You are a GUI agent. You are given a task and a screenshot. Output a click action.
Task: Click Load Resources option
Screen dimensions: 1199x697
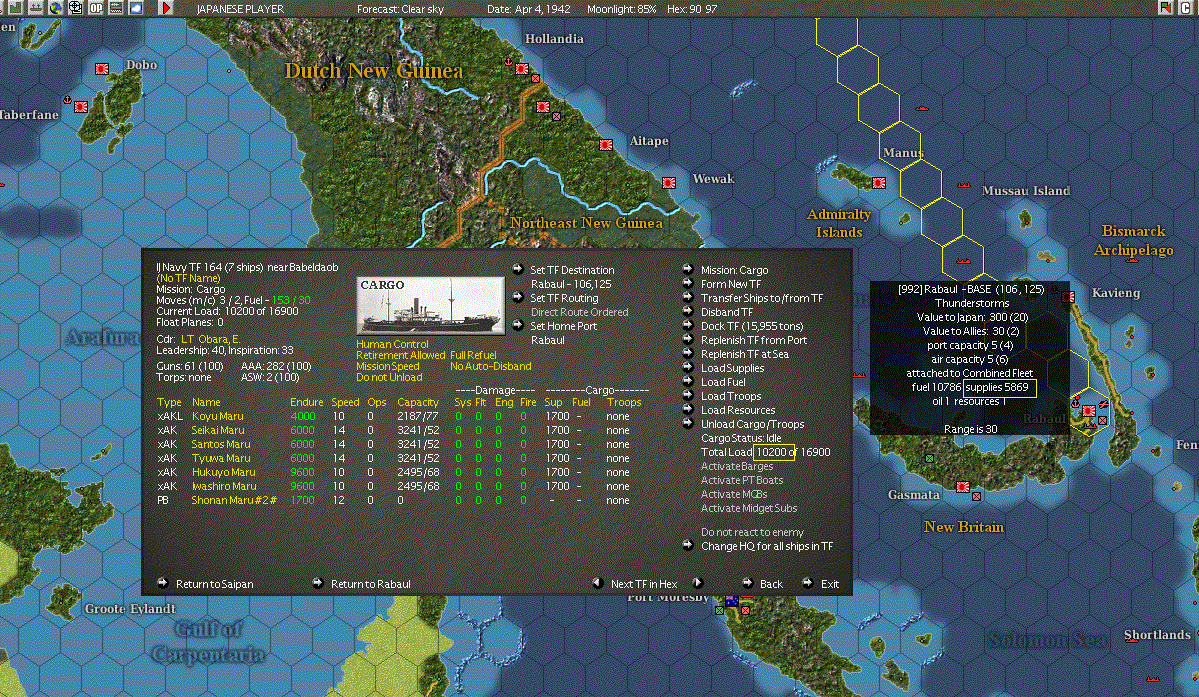click(738, 410)
